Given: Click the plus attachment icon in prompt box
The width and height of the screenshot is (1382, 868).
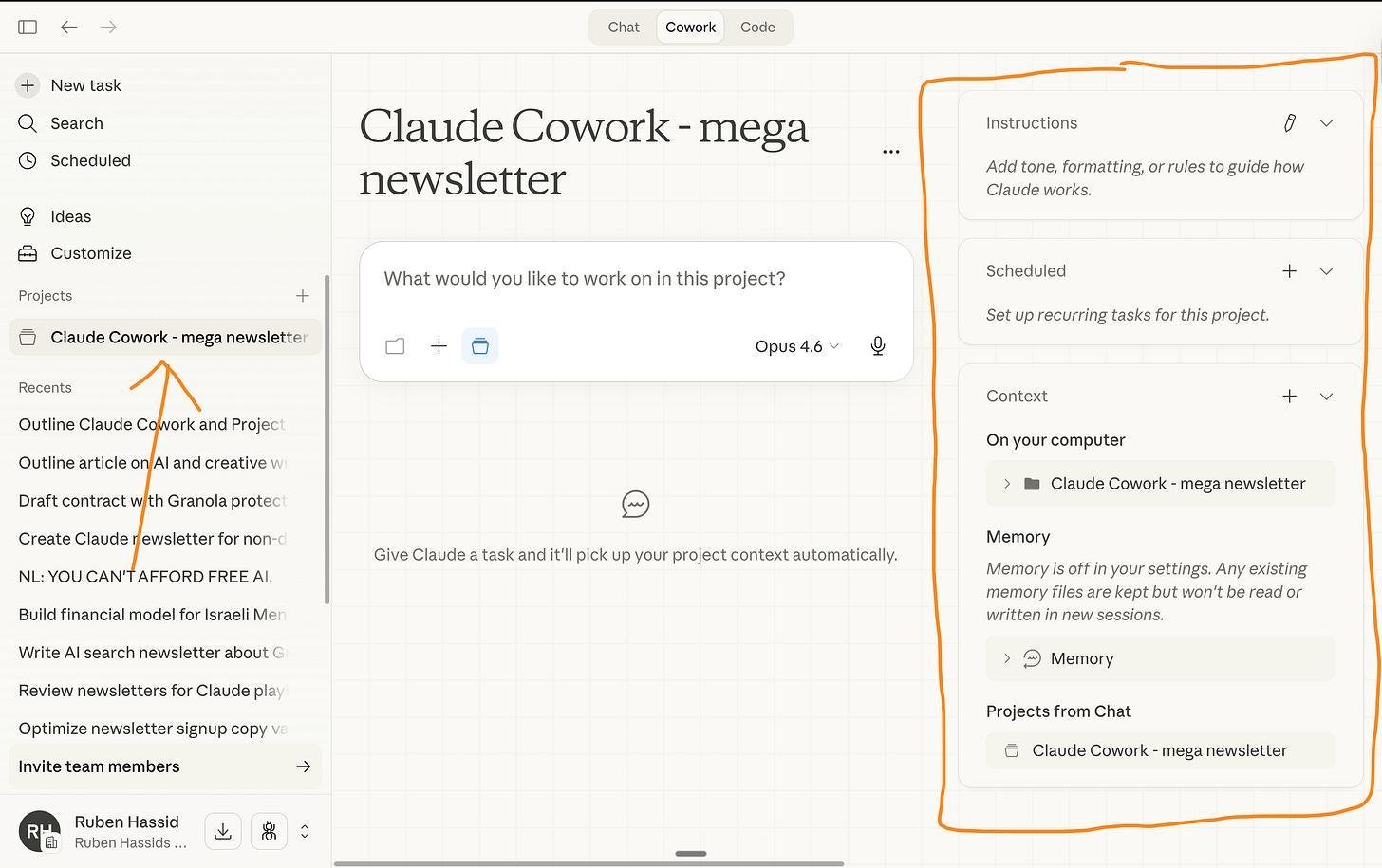Looking at the screenshot, I should coord(439,346).
